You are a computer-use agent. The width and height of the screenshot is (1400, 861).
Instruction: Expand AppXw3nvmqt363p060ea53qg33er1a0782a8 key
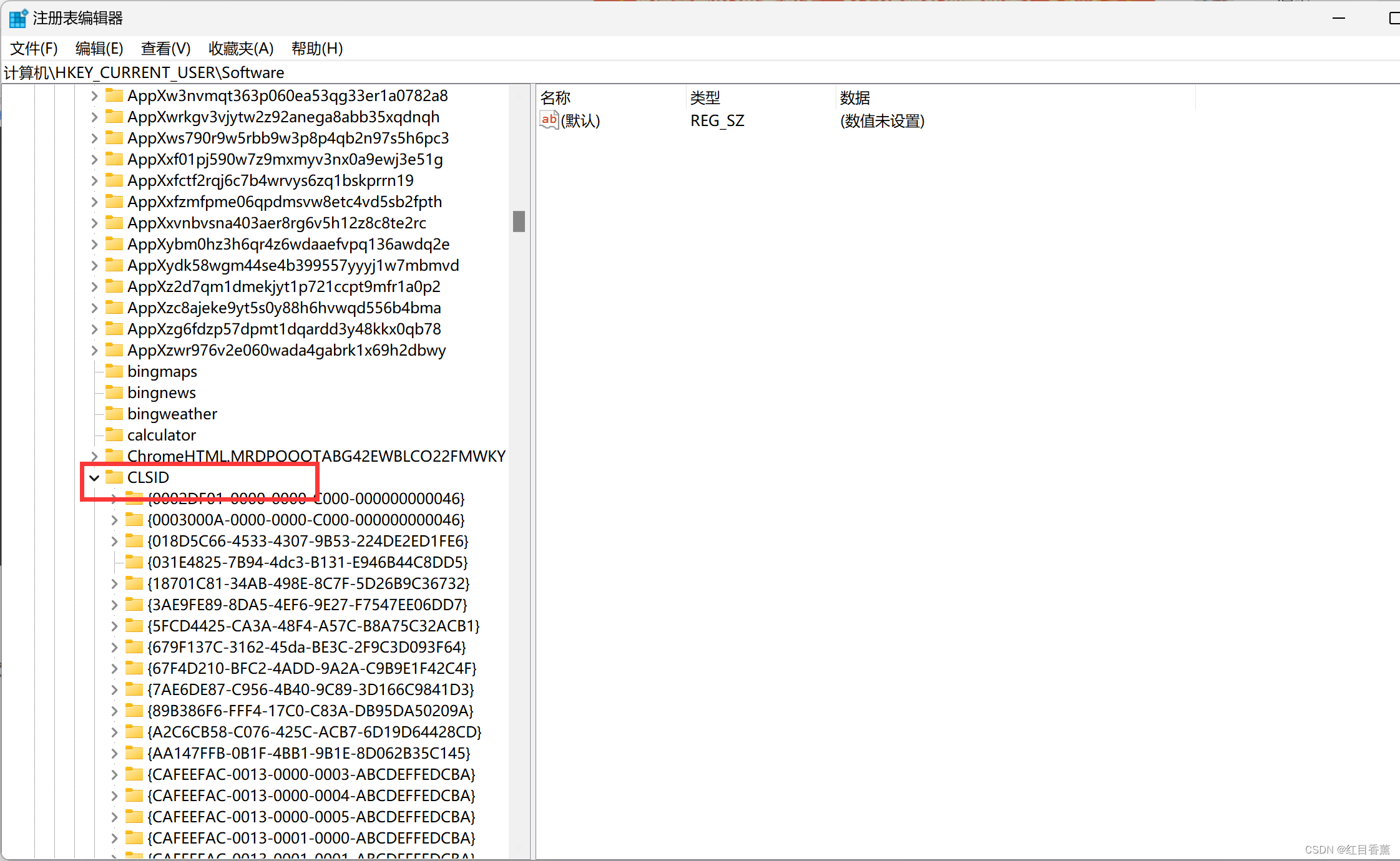pos(94,95)
